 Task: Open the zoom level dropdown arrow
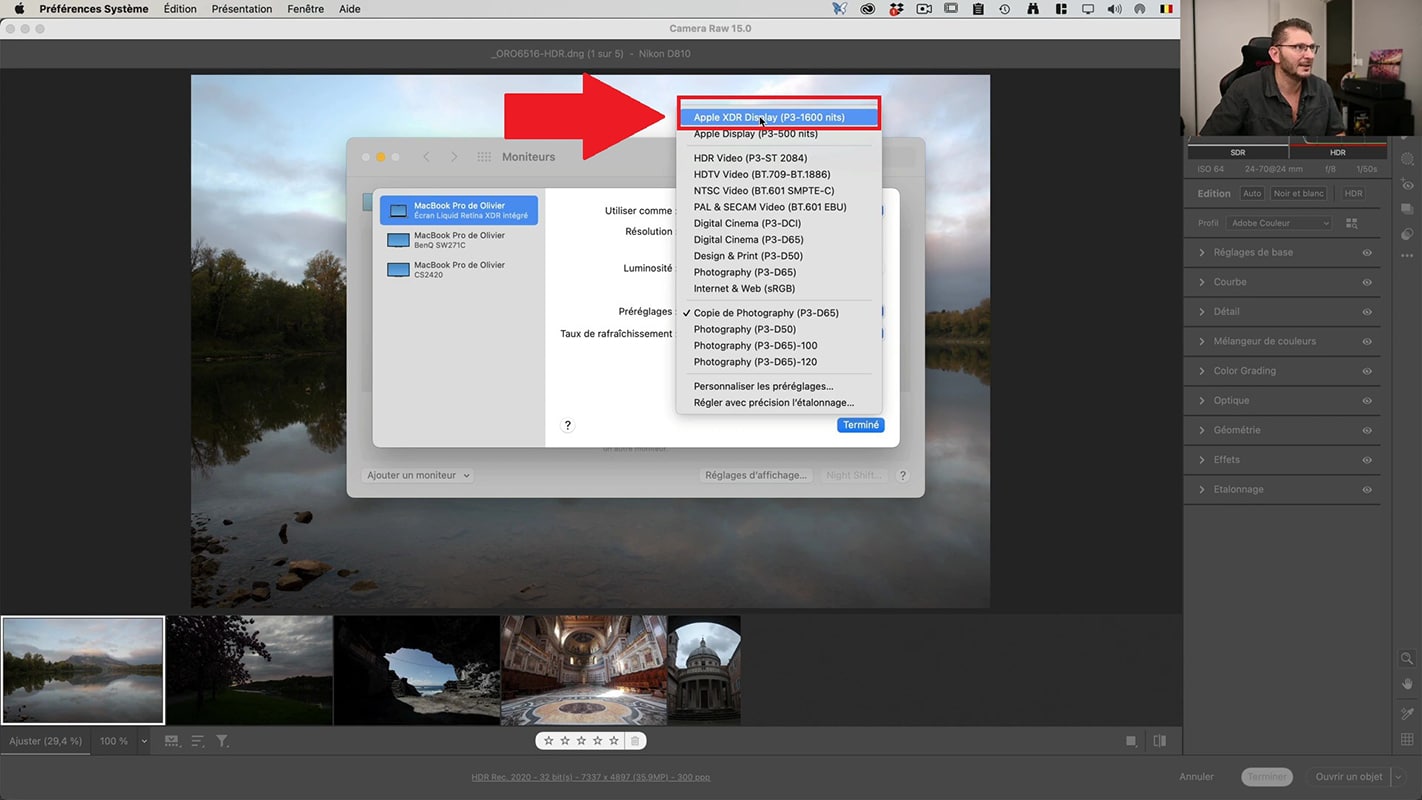(x=144, y=741)
